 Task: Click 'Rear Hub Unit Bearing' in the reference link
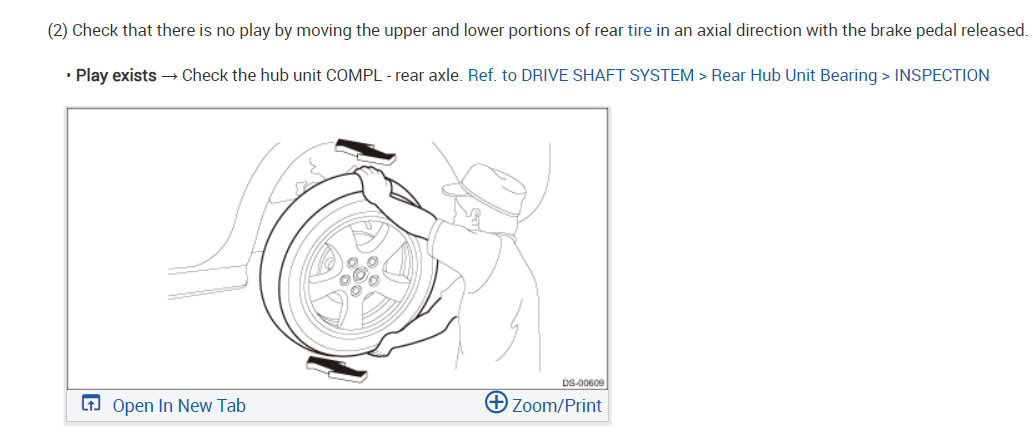pos(794,76)
